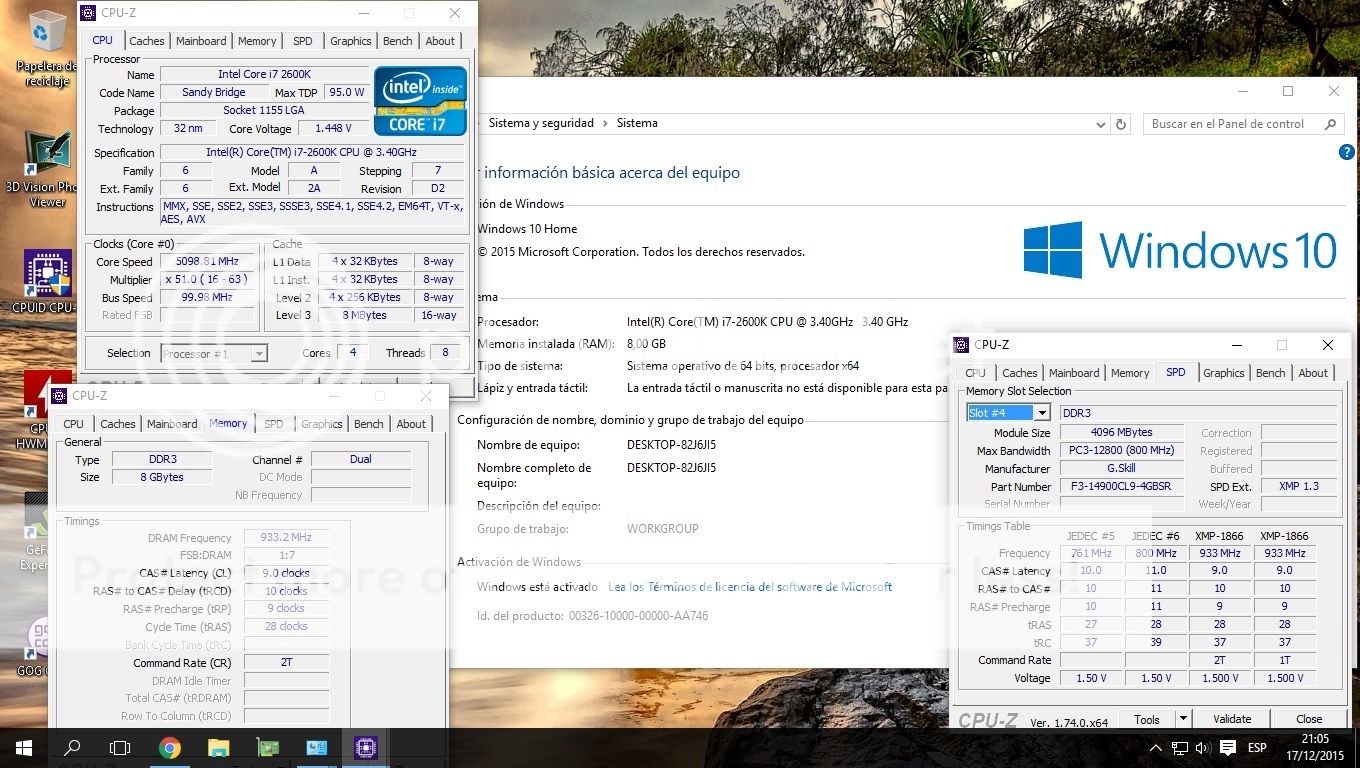
Task: Open the network tray icon
Action: pyautogui.click(x=1180, y=748)
